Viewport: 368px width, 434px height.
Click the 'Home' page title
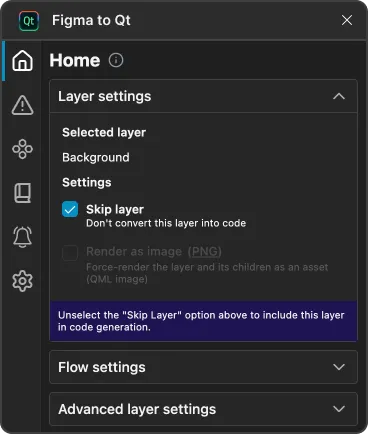[75, 60]
